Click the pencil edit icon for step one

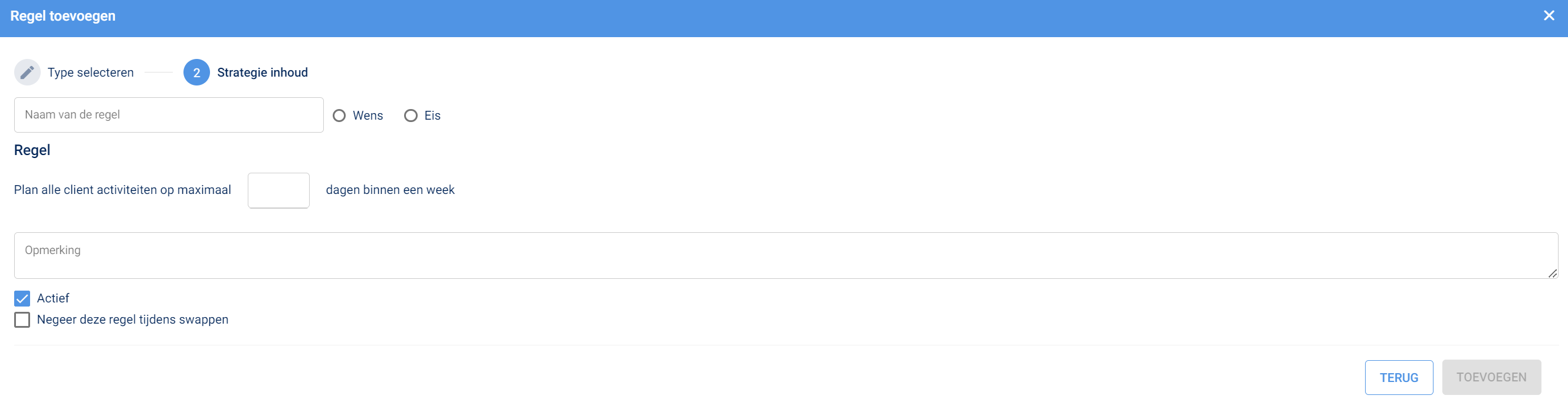coord(27,73)
